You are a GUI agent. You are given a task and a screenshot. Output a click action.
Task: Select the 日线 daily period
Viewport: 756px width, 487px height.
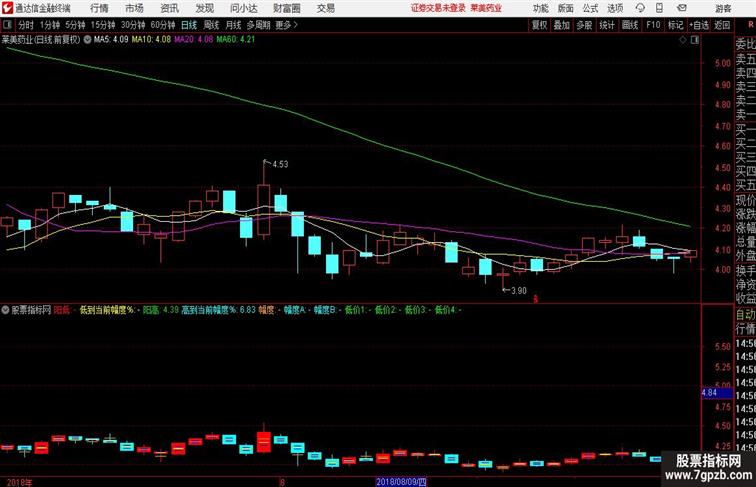pyautogui.click(x=189, y=25)
